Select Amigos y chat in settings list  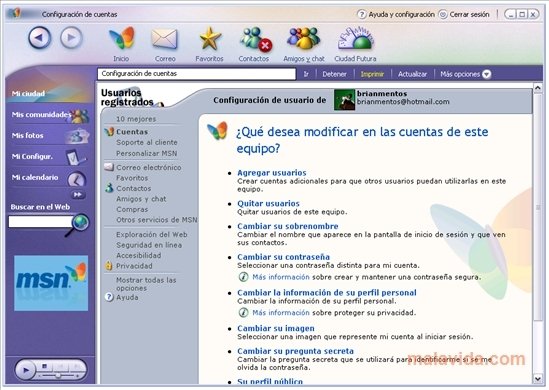point(141,199)
